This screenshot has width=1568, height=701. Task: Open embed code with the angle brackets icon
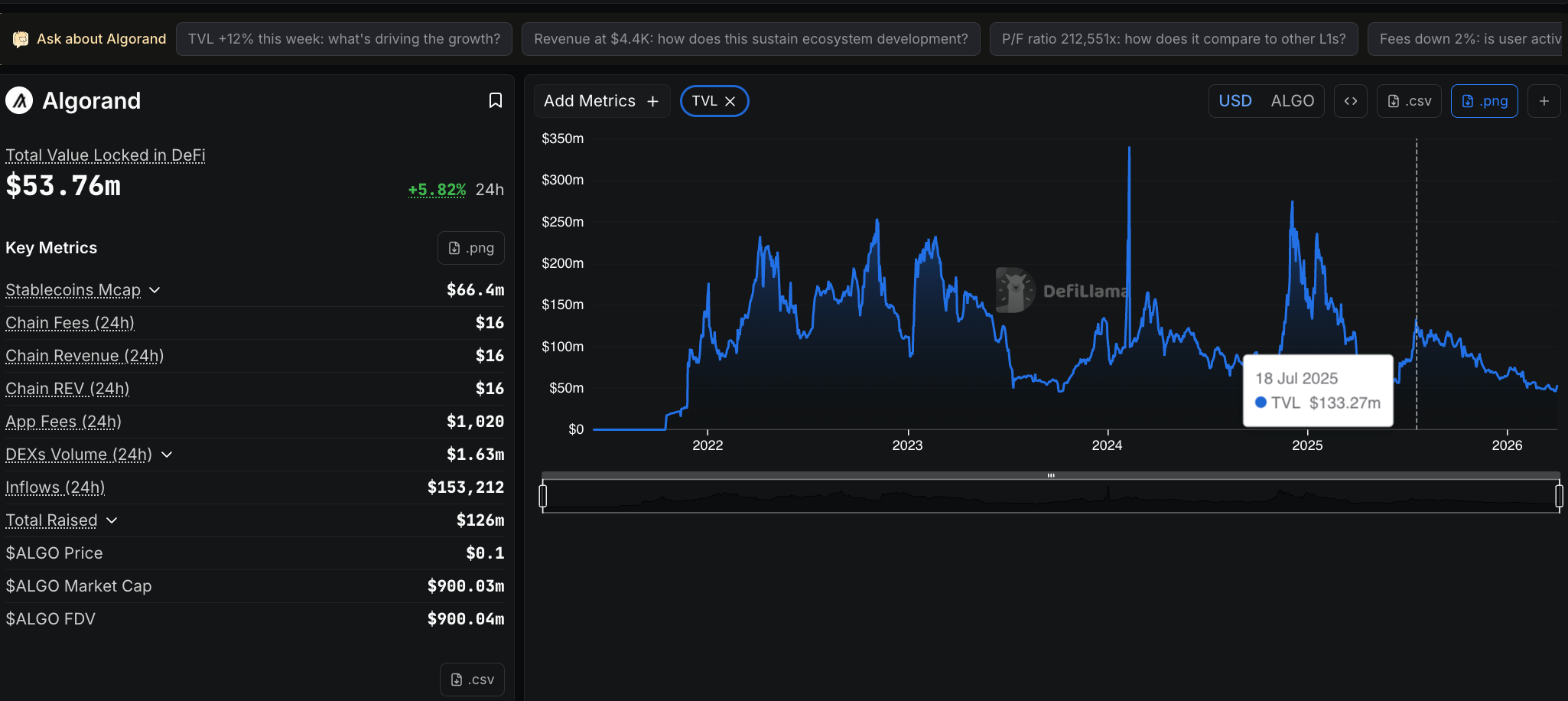pos(1350,101)
